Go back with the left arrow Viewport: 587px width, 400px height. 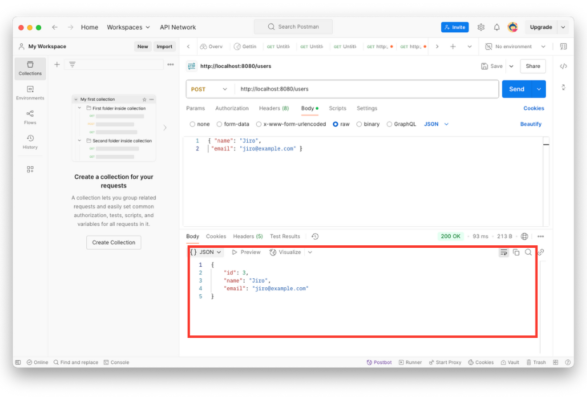(55, 27)
